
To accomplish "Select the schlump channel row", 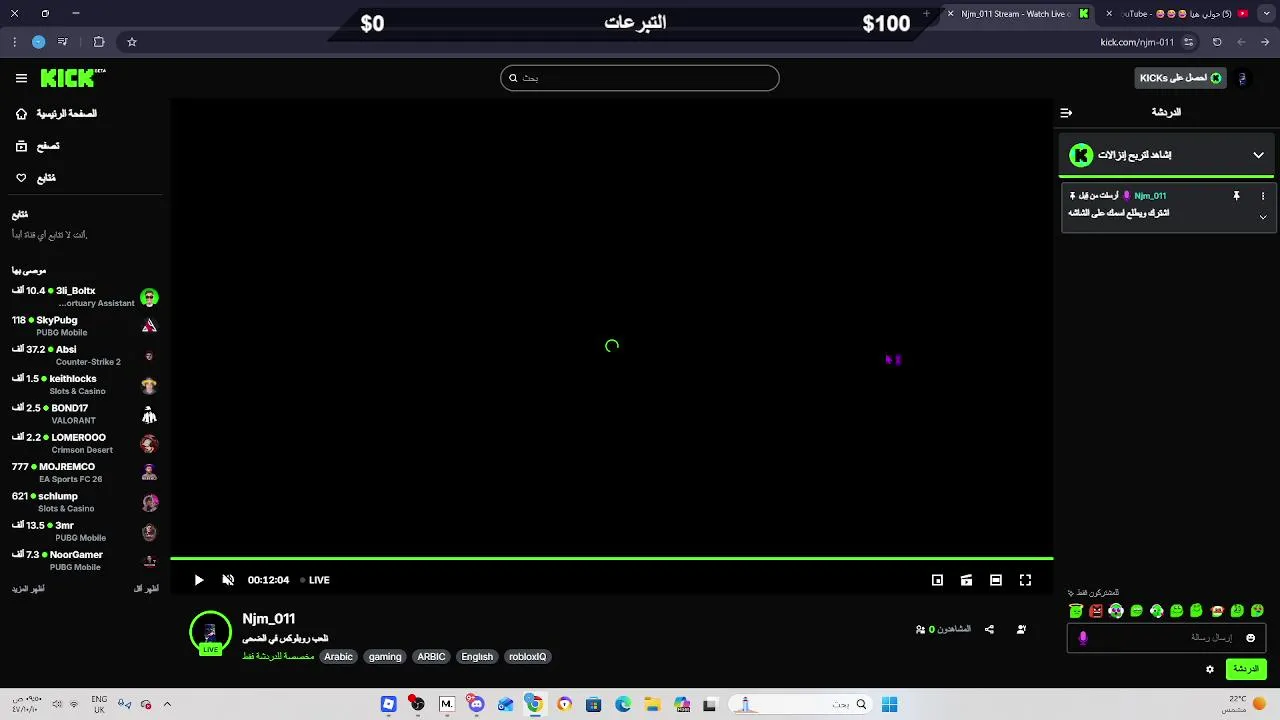I will pyautogui.click(x=85, y=502).
